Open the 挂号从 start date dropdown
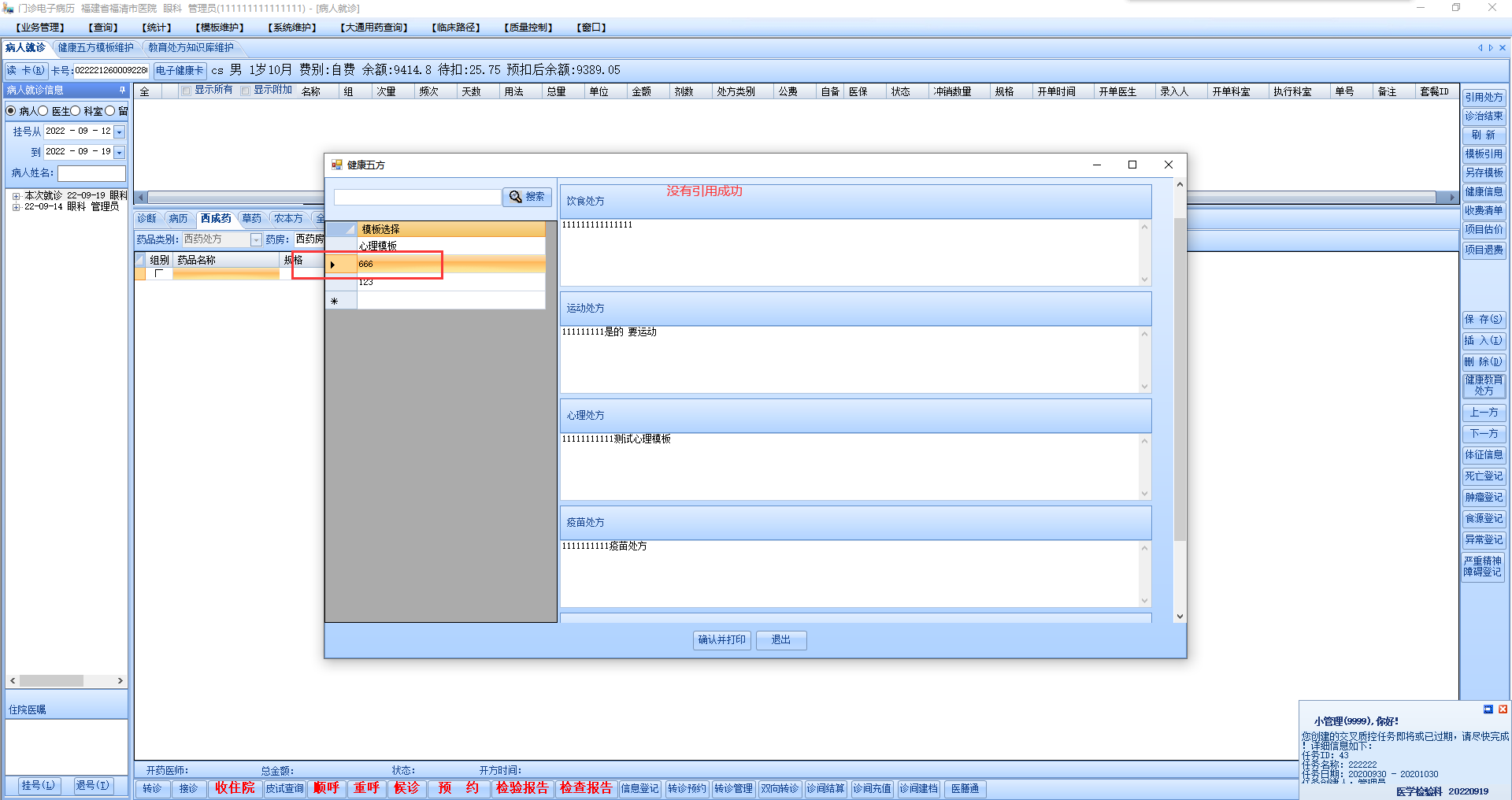Viewport: 1512px width, 800px height. click(120, 131)
